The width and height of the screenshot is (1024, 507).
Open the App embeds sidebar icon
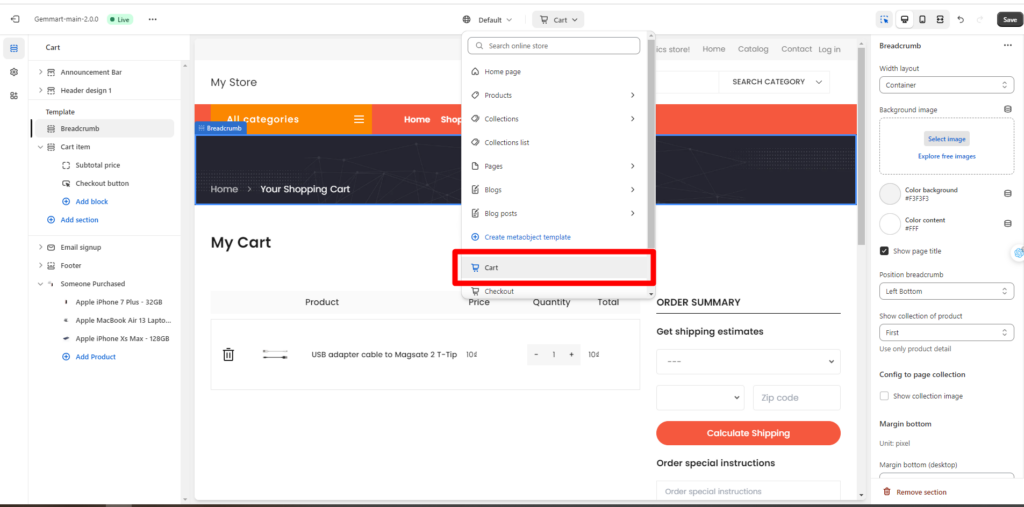tap(14, 95)
